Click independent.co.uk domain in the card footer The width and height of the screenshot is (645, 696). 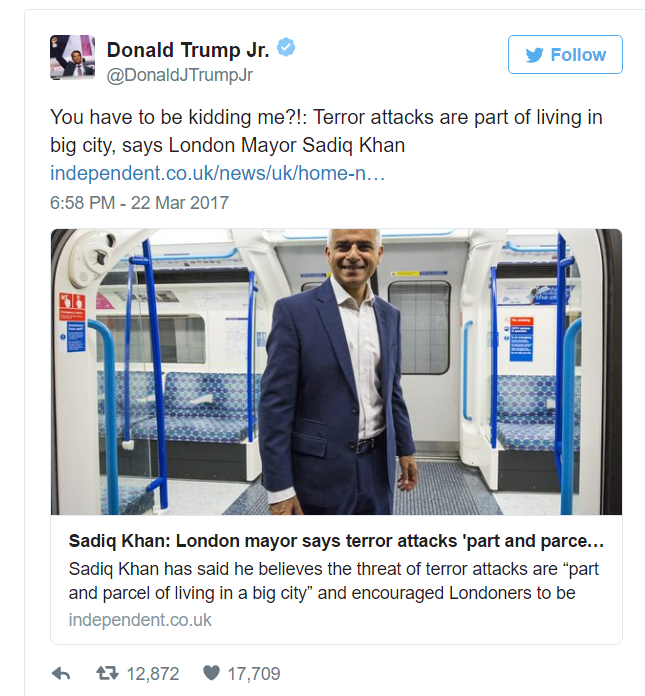point(140,620)
